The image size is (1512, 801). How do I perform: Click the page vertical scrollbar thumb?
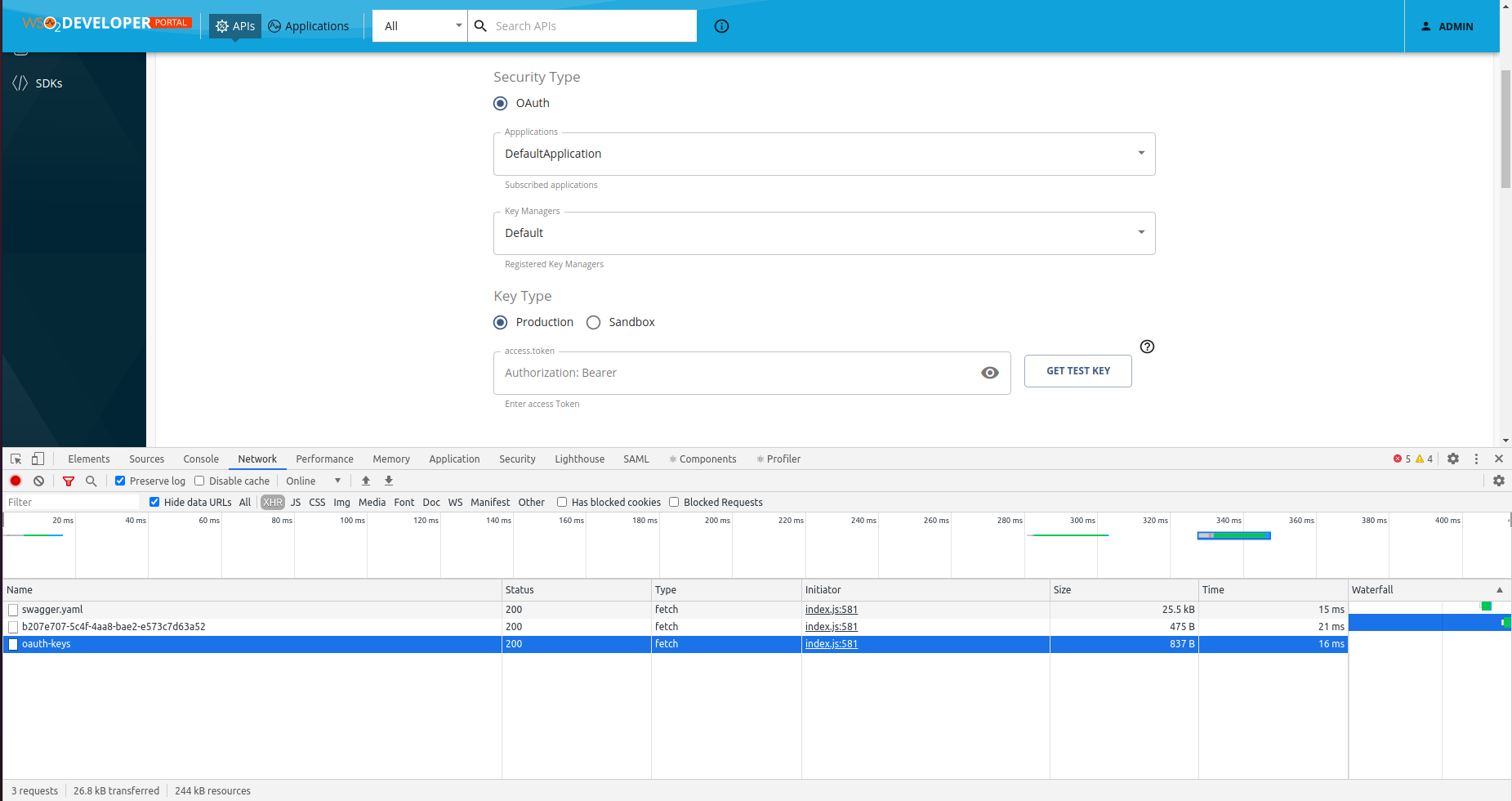[1505, 129]
